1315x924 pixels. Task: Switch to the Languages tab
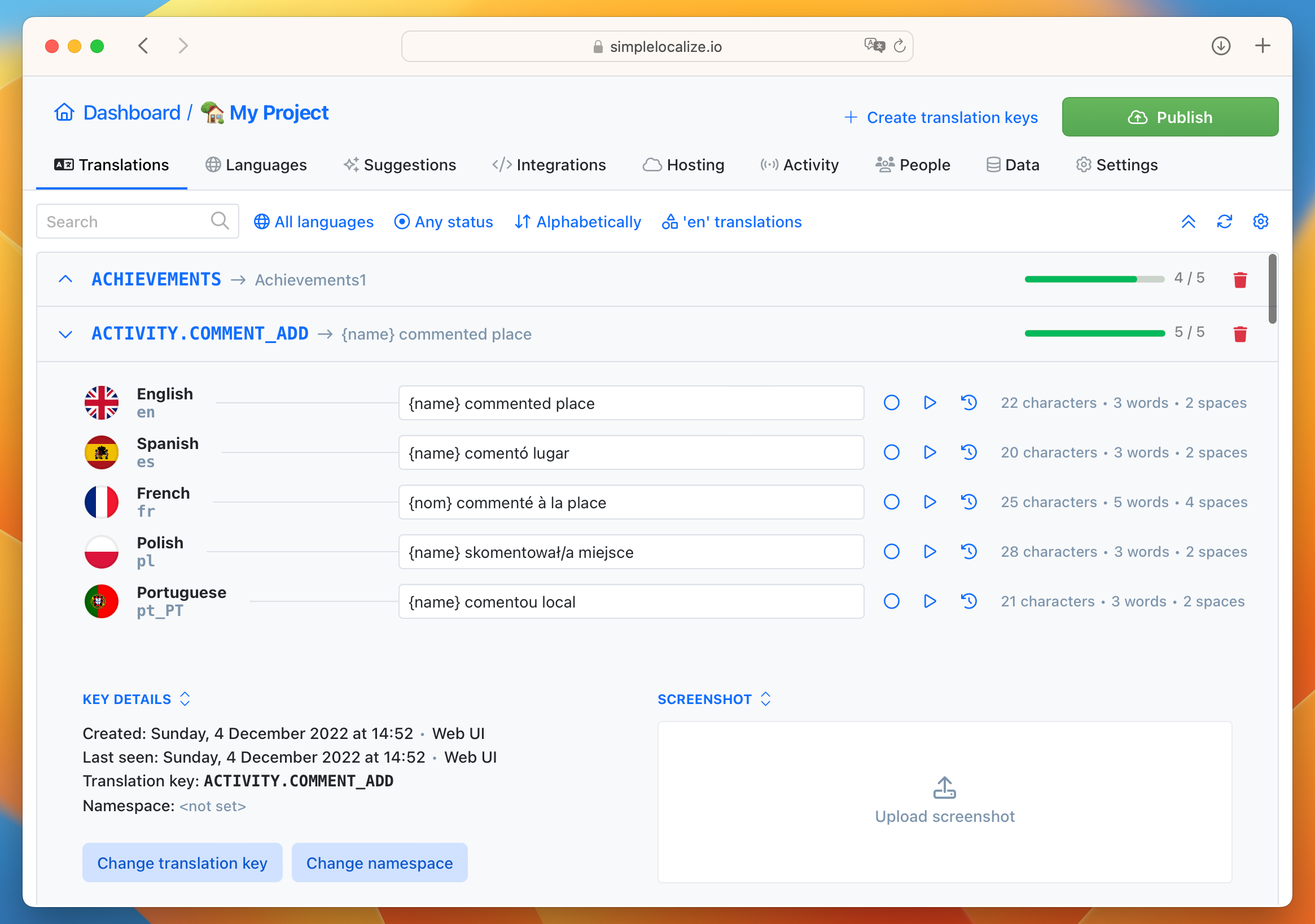[x=255, y=165]
